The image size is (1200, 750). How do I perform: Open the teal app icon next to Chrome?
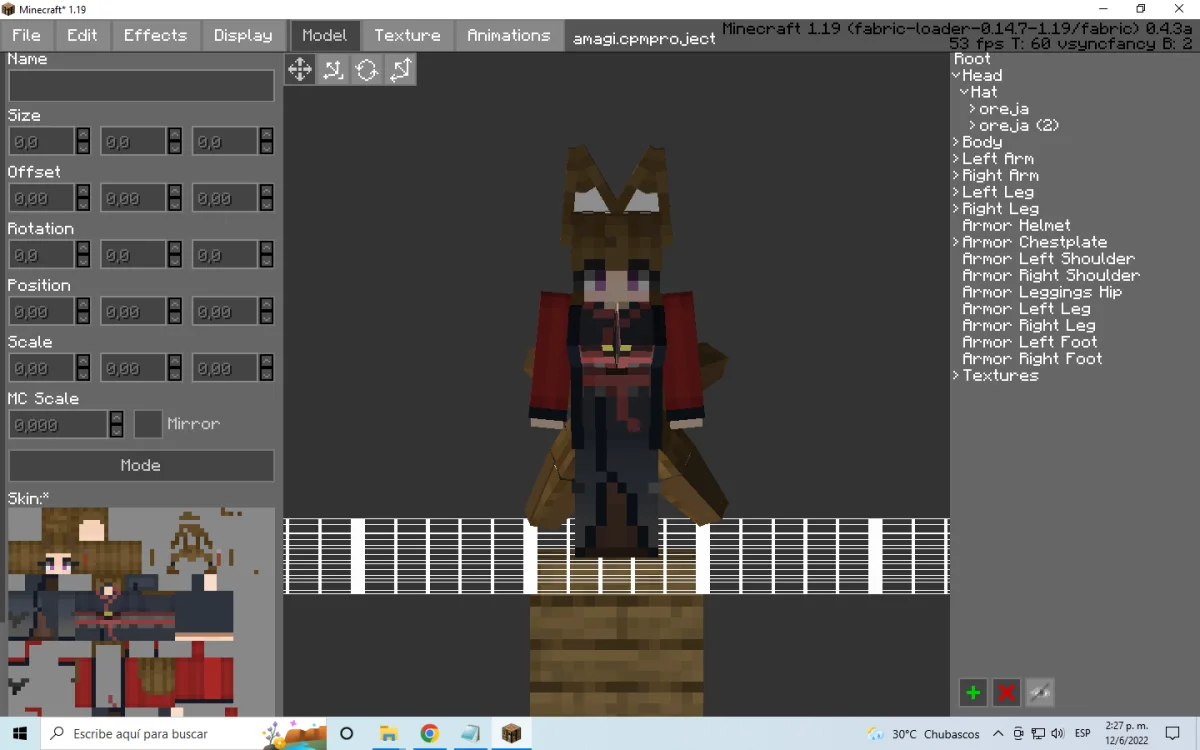pos(470,733)
